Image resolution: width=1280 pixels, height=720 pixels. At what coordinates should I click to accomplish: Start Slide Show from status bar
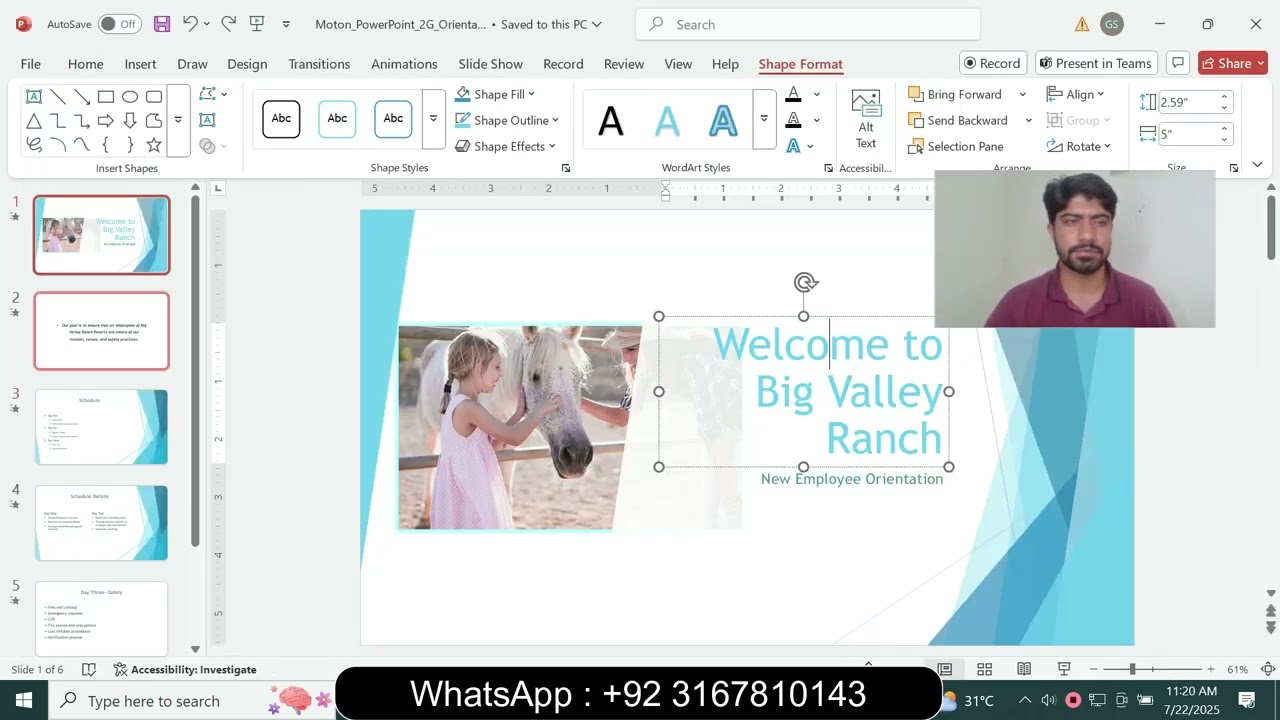tap(1064, 669)
